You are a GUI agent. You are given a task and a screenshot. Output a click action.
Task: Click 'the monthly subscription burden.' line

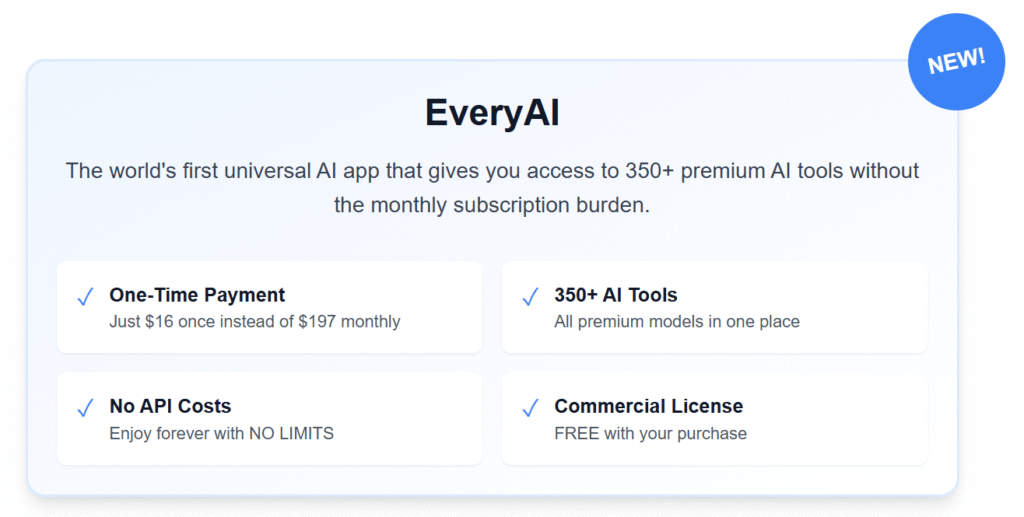click(492, 205)
